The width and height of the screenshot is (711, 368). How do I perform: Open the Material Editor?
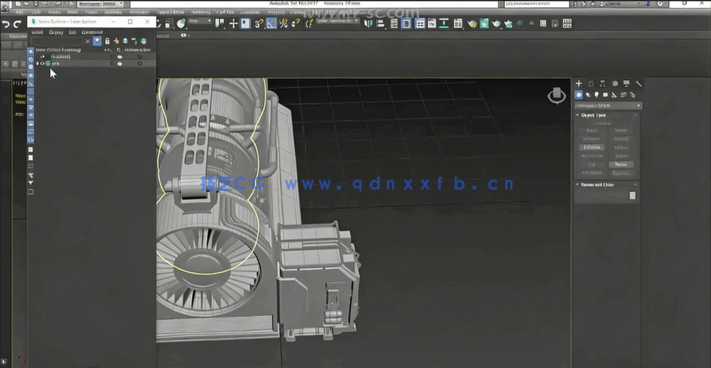click(x=458, y=24)
